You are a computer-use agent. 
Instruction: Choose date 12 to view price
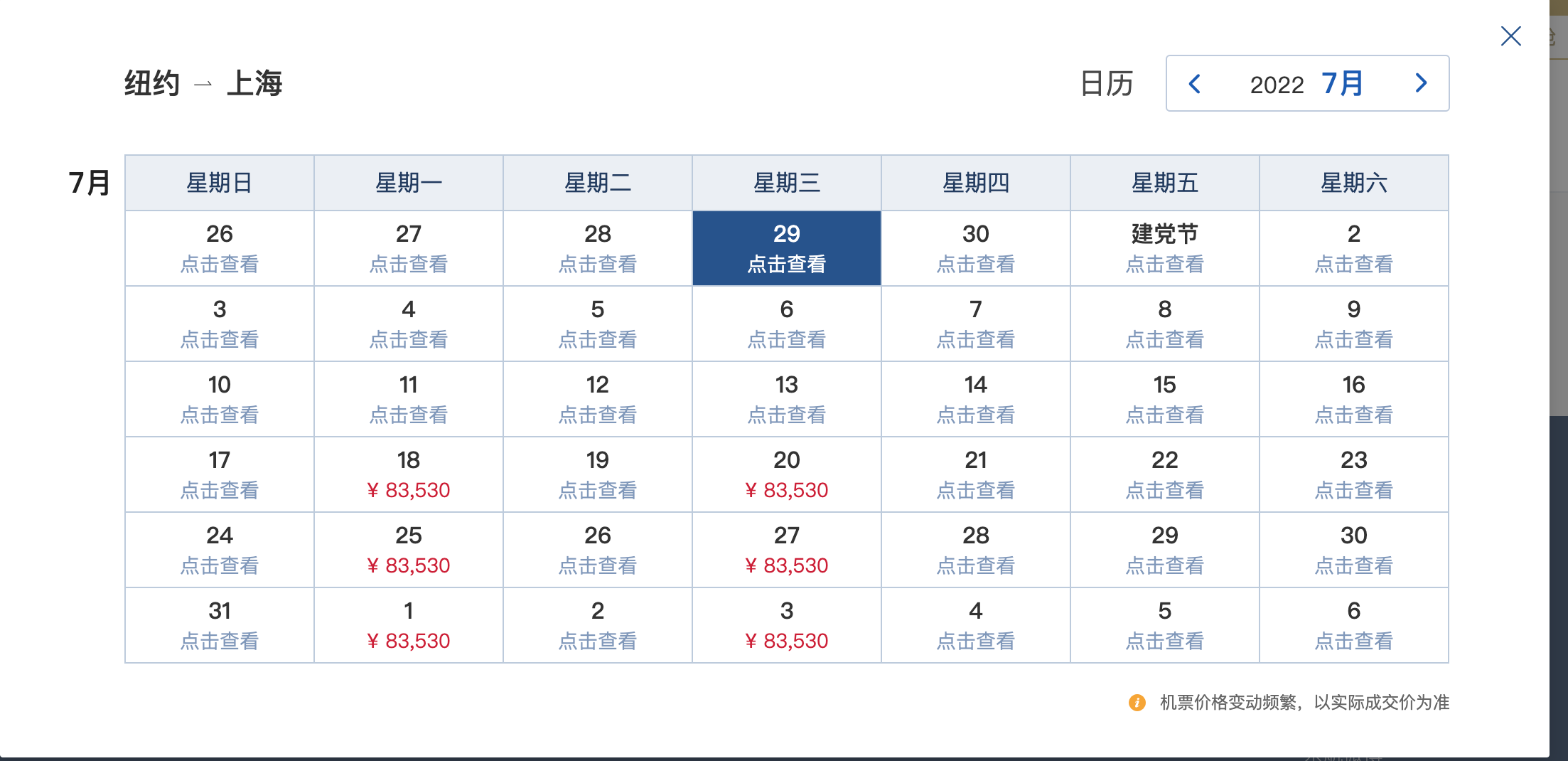tap(598, 399)
